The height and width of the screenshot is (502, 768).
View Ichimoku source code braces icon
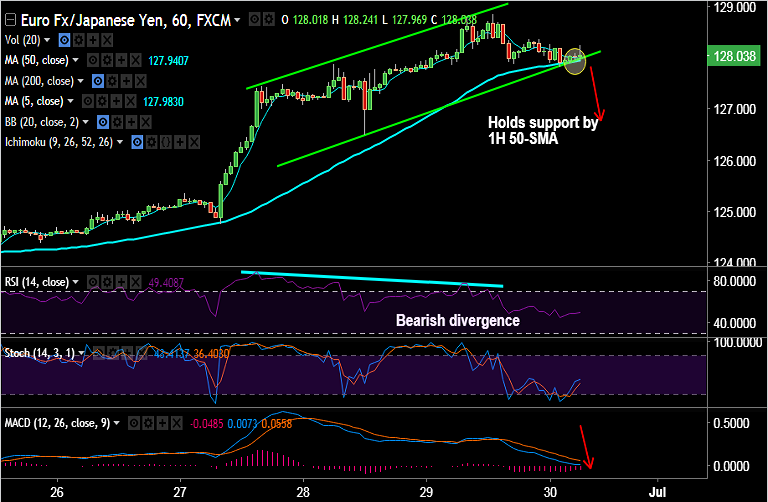pos(166,143)
